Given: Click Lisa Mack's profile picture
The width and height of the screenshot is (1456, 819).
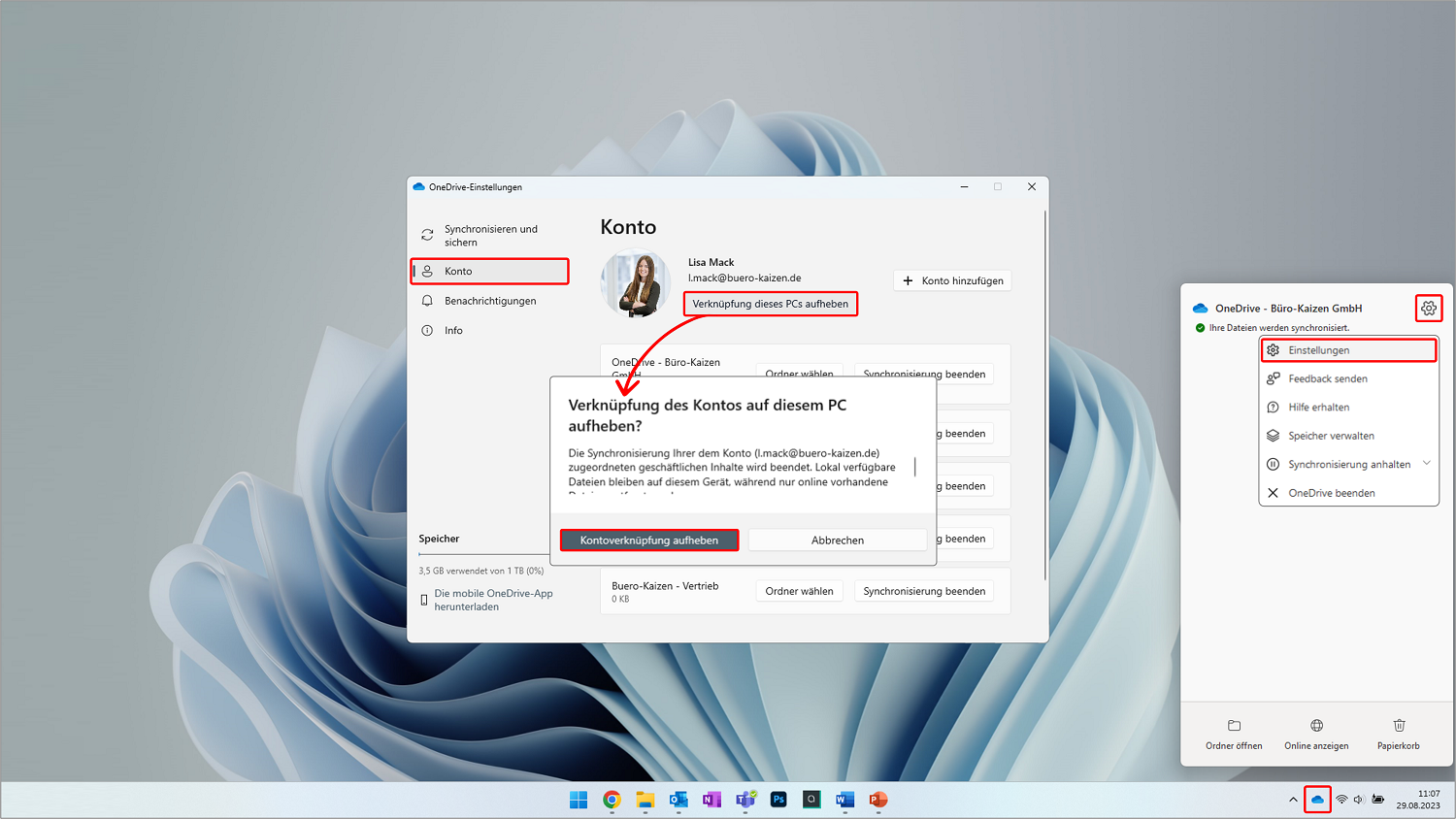Looking at the screenshot, I should coord(636,283).
